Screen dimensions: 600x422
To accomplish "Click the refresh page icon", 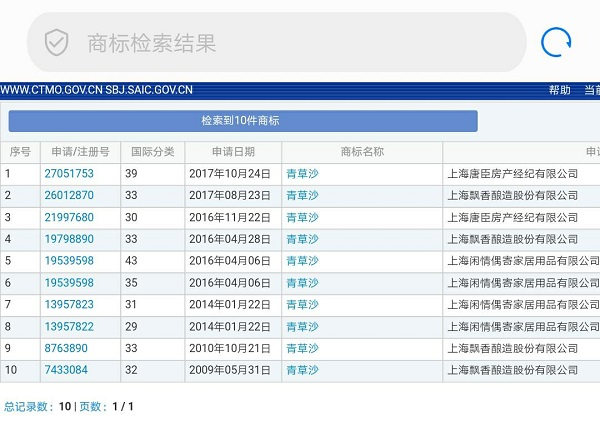I will (556, 42).
